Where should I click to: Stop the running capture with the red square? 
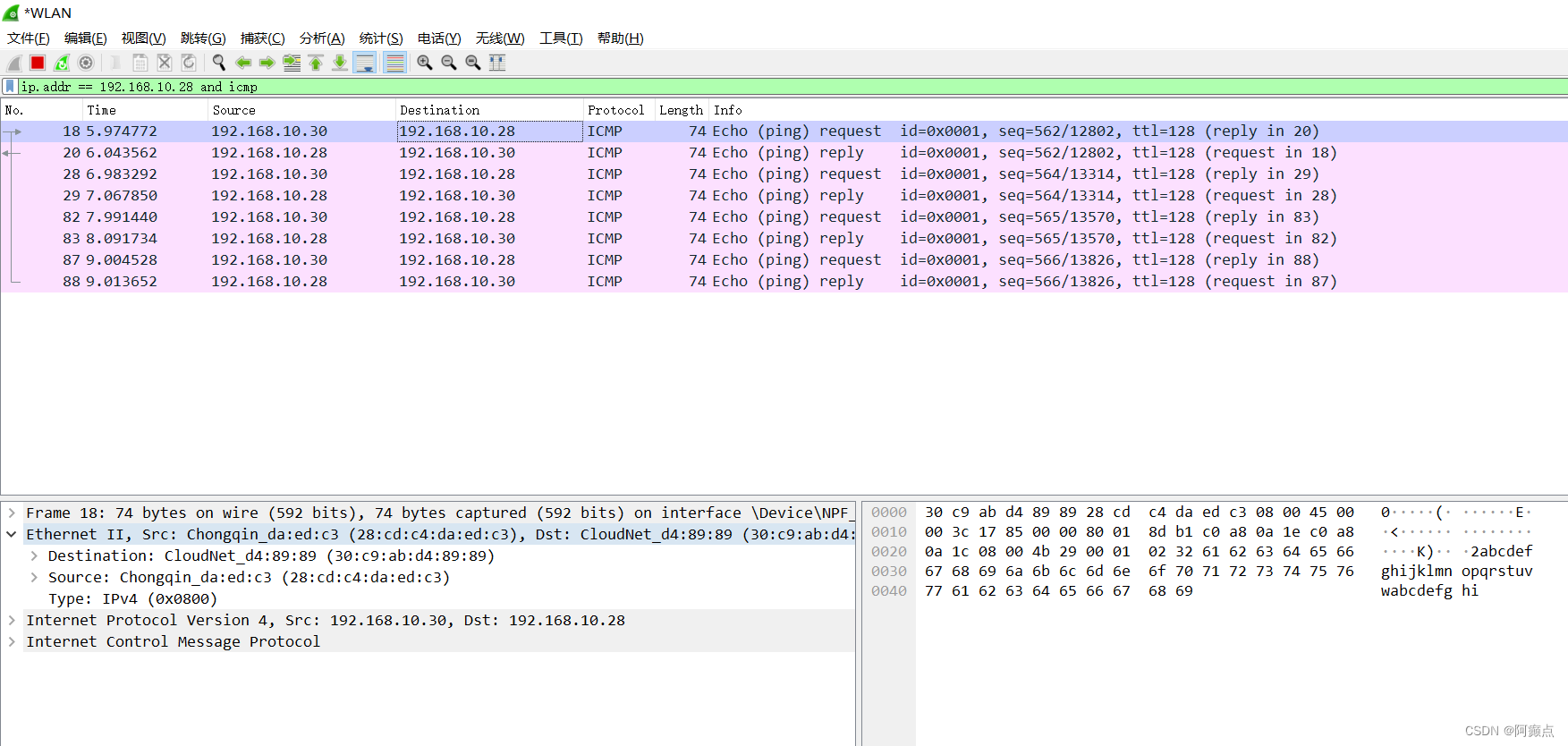point(38,63)
